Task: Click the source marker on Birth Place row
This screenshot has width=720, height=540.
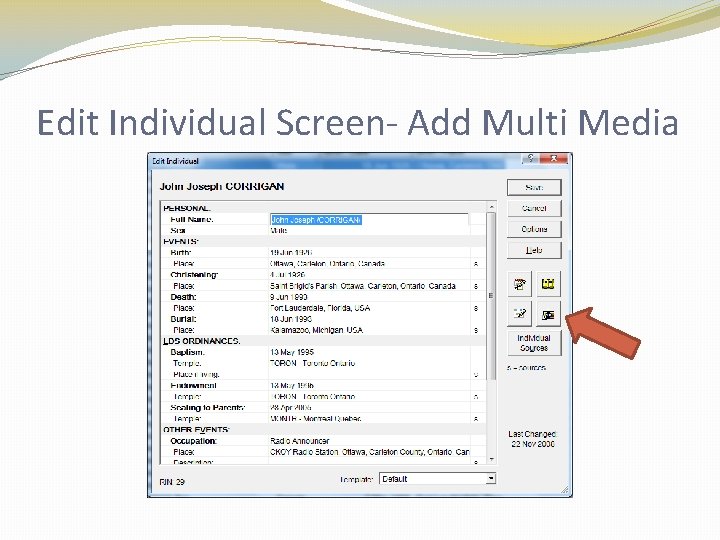Action: tap(476, 264)
